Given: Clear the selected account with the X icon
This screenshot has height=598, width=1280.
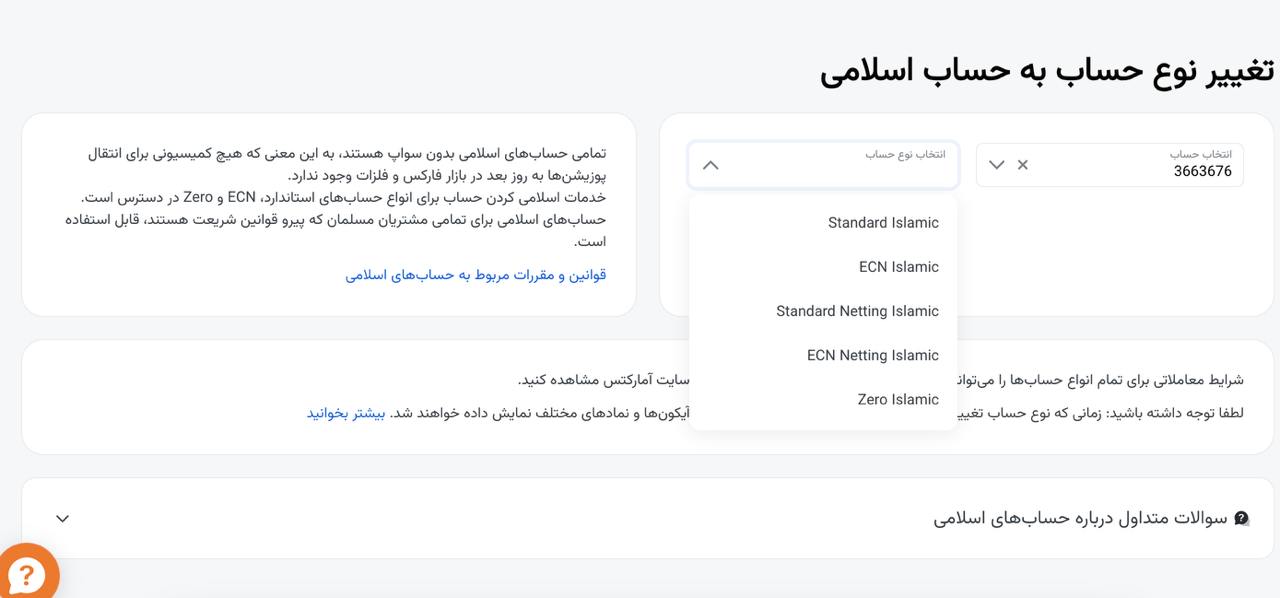Looking at the screenshot, I should (x=1022, y=165).
